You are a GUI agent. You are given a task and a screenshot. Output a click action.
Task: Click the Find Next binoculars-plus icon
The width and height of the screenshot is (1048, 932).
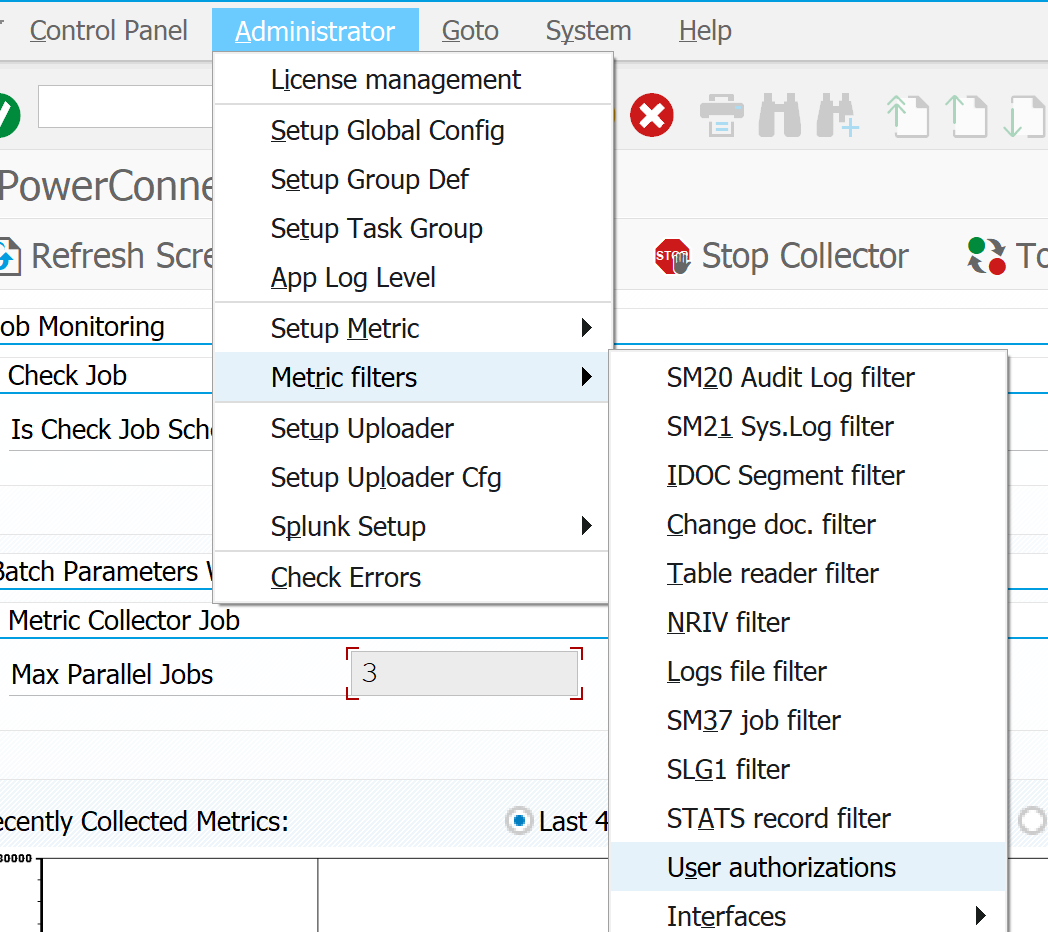(x=838, y=116)
